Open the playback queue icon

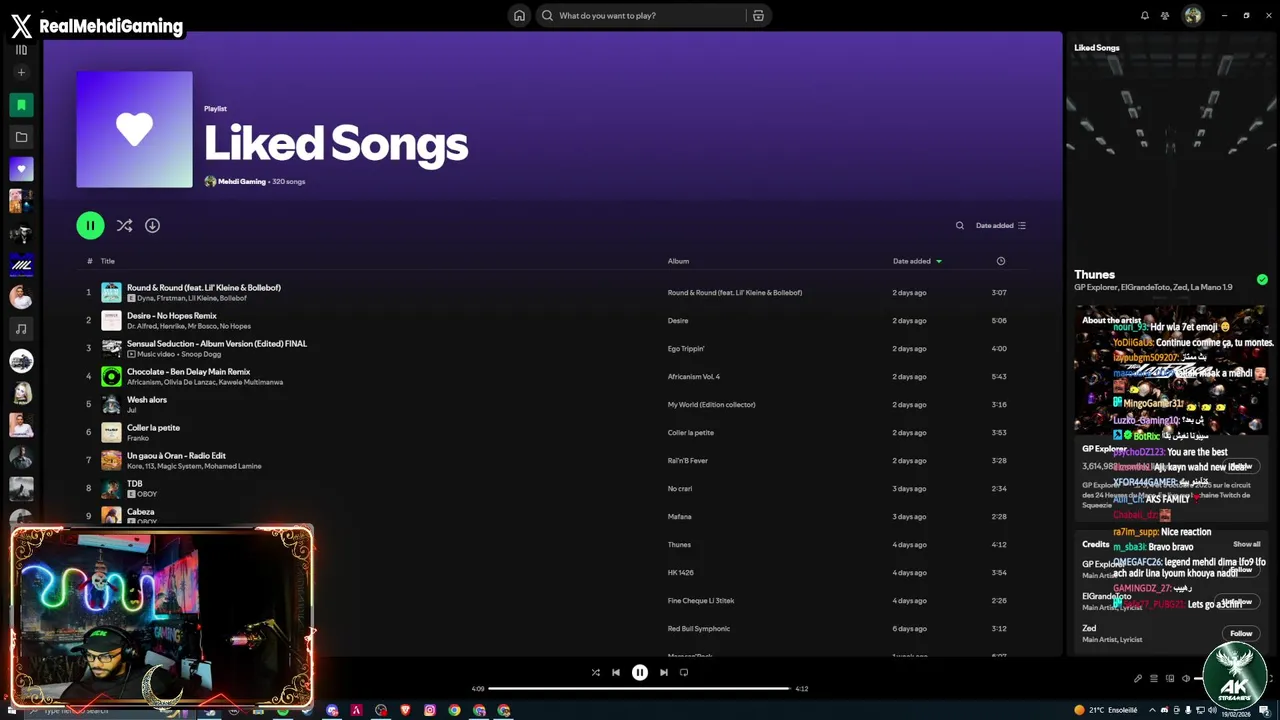(x=1154, y=679)
